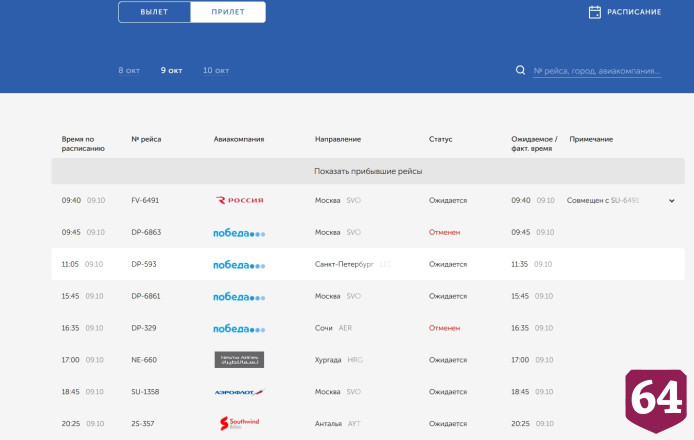
Task: Click scheduled time 20:25 of 2S-357
Action: coord(70,423)
